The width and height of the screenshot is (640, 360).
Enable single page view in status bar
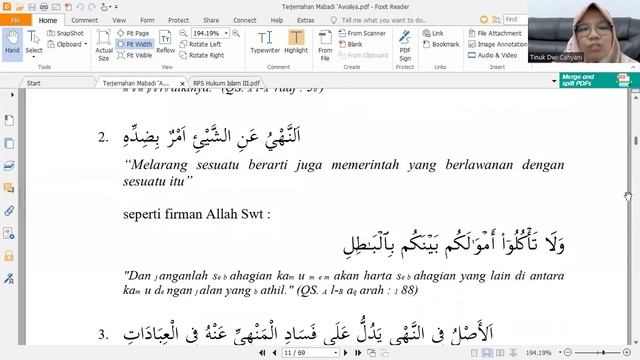474,353
